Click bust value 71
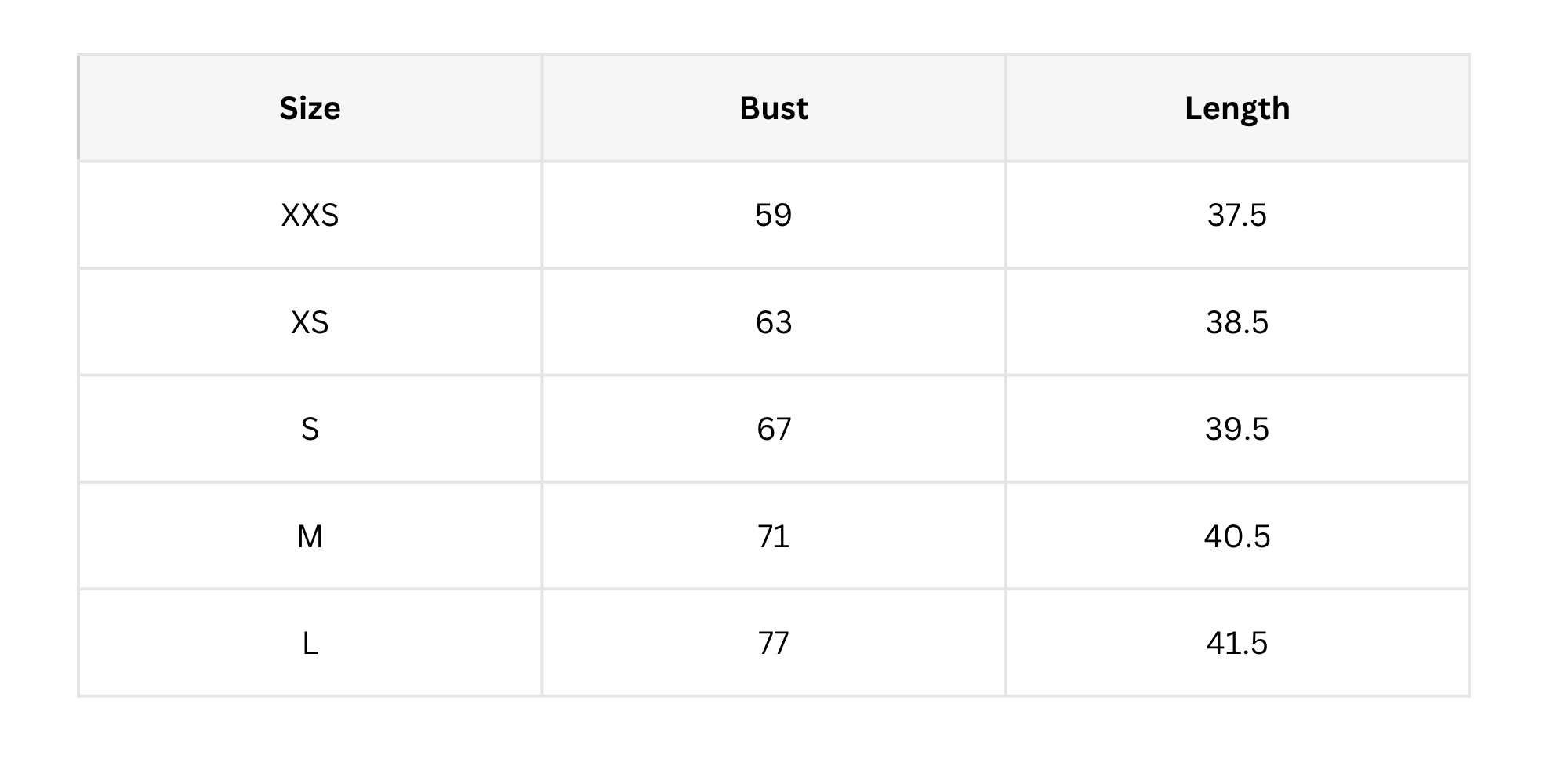1568x784 pixels. coord(774,536)
